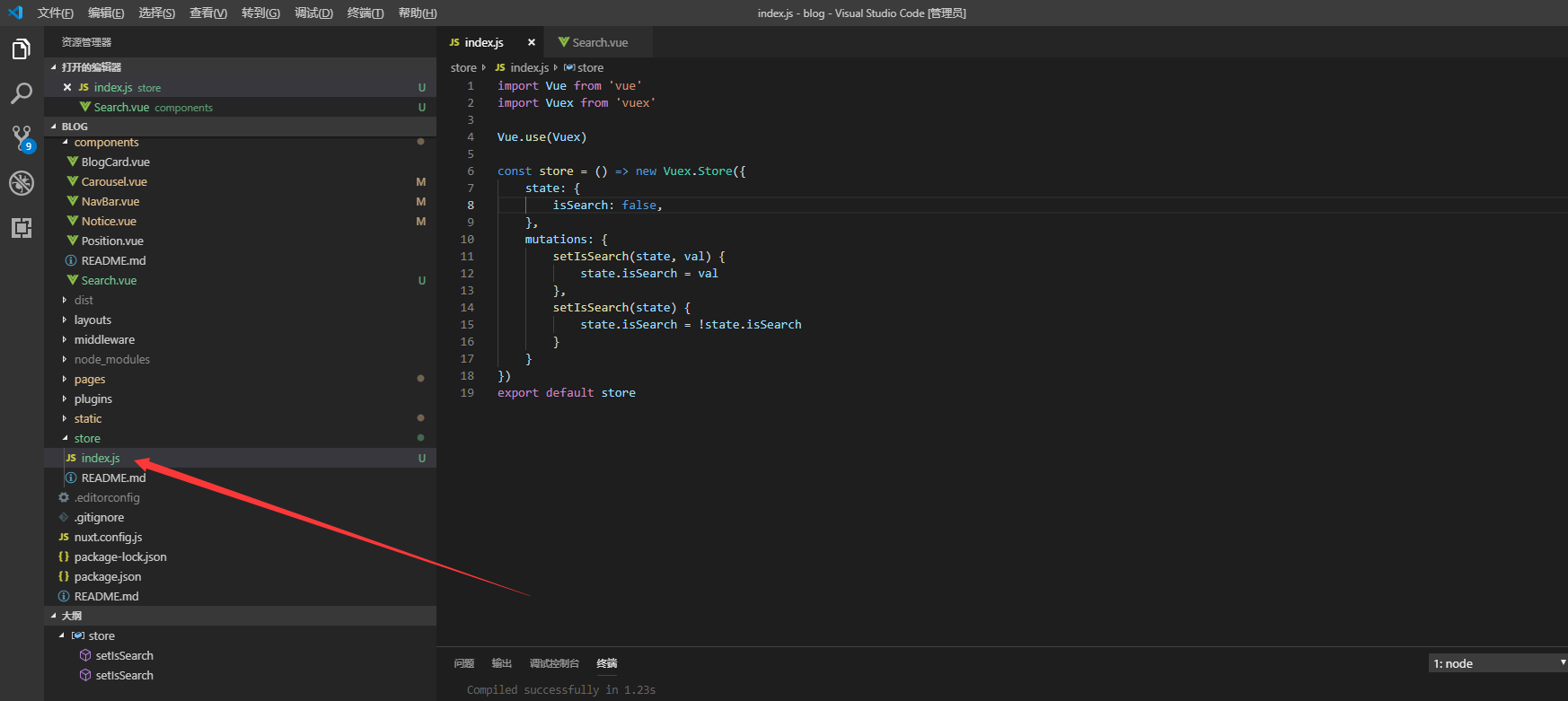Screen dimensions: 1568x701
Task: Close the index.js editor tab
Action: (532, 42)
